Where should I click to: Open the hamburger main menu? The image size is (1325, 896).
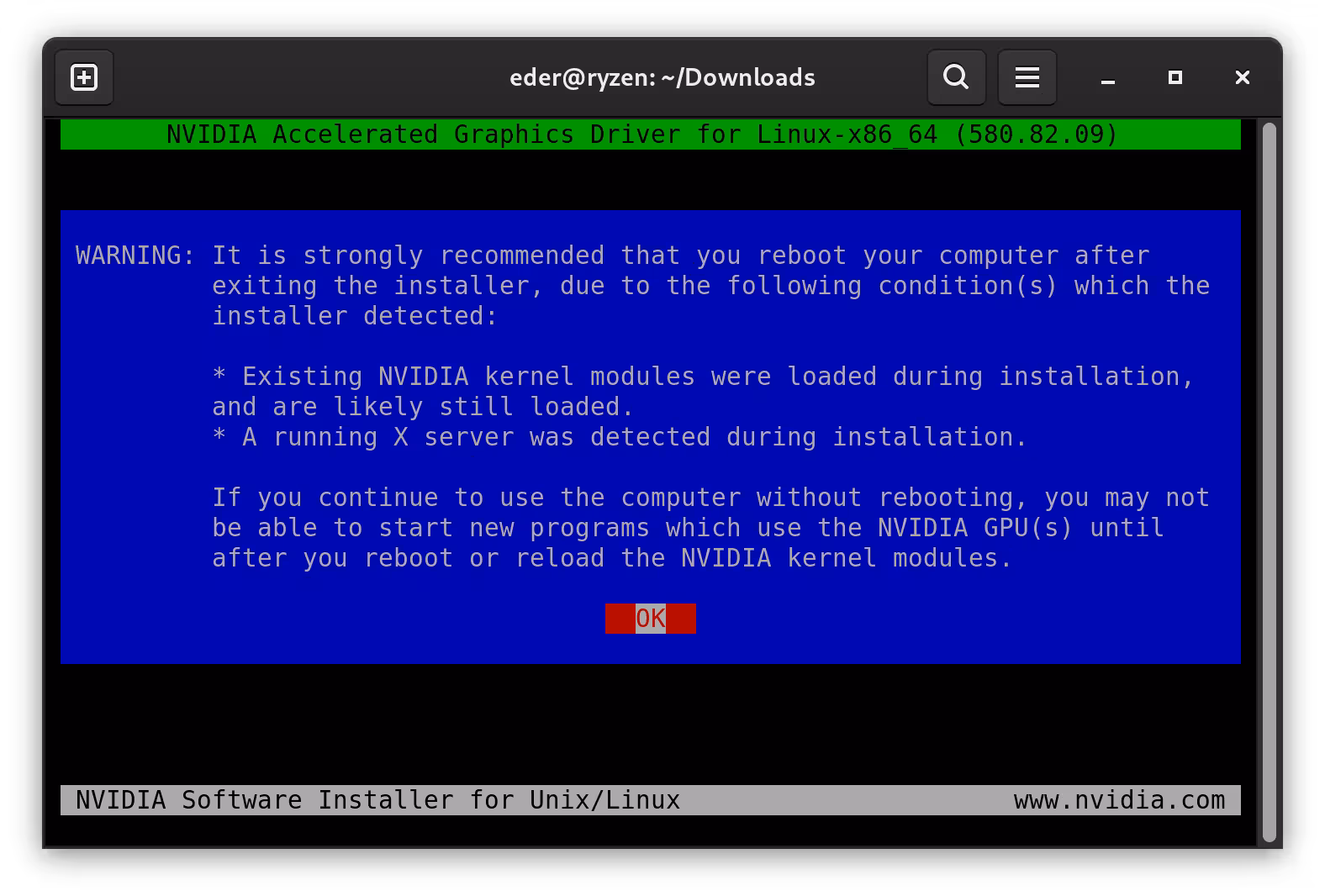pos(1027,78)
